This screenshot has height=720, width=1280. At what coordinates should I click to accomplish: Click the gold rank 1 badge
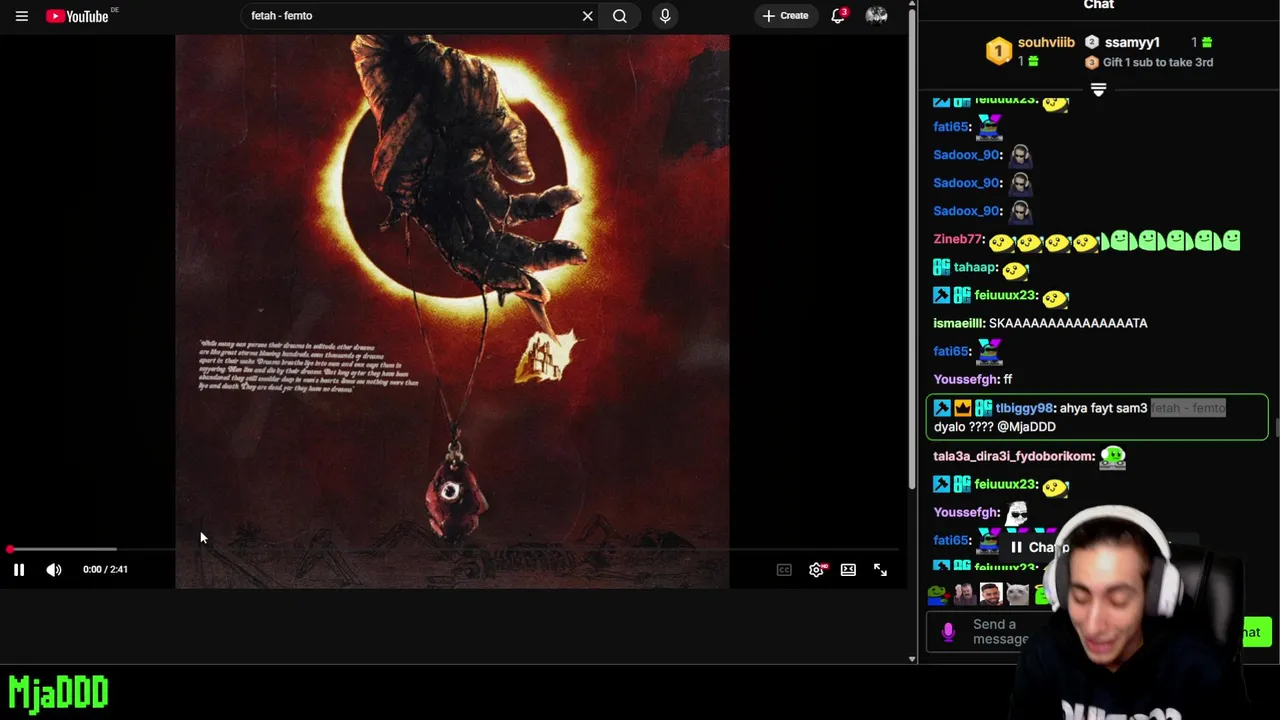pos(998,51)
